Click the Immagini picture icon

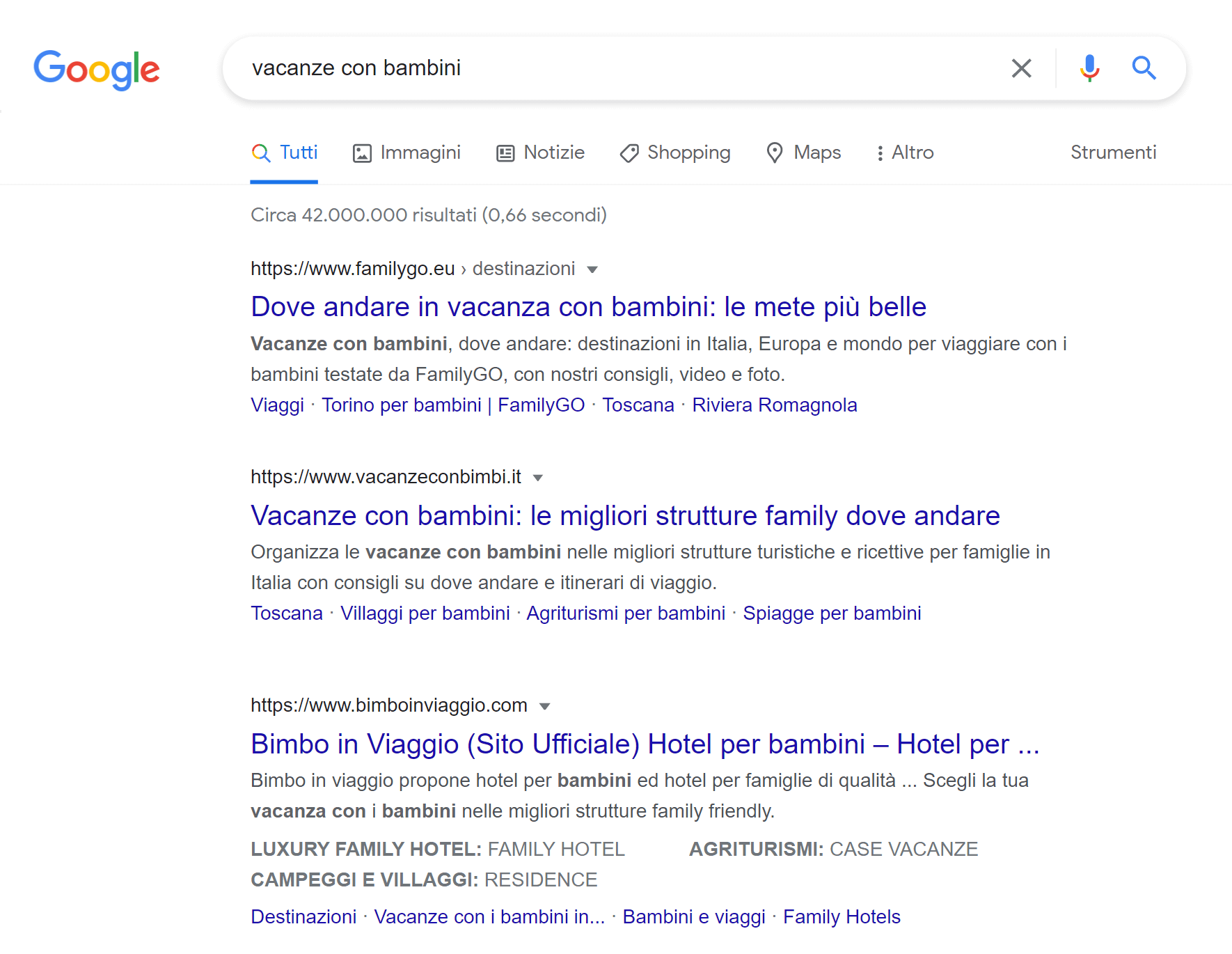click(x=362, y=153)
